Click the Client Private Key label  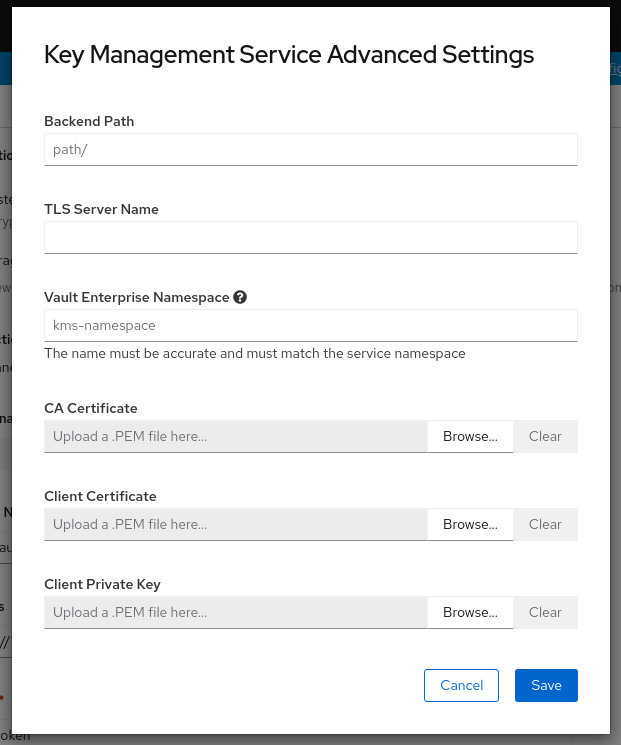click(102, 584)
